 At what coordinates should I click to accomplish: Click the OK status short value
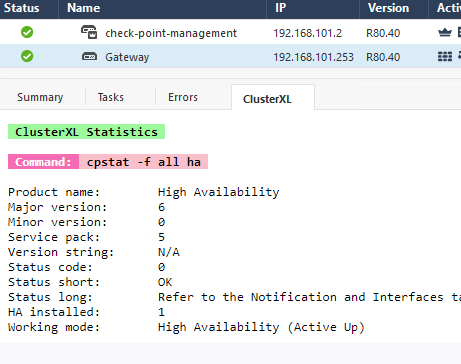click(x=165, y=282)
